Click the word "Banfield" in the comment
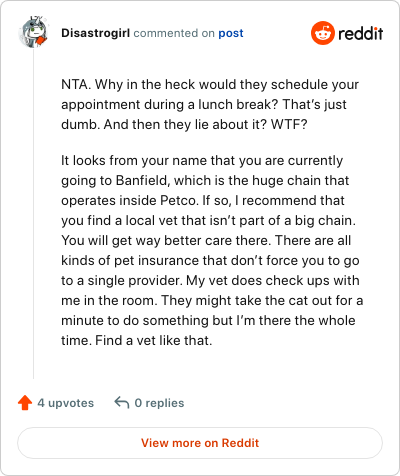 tap(143, 180)
